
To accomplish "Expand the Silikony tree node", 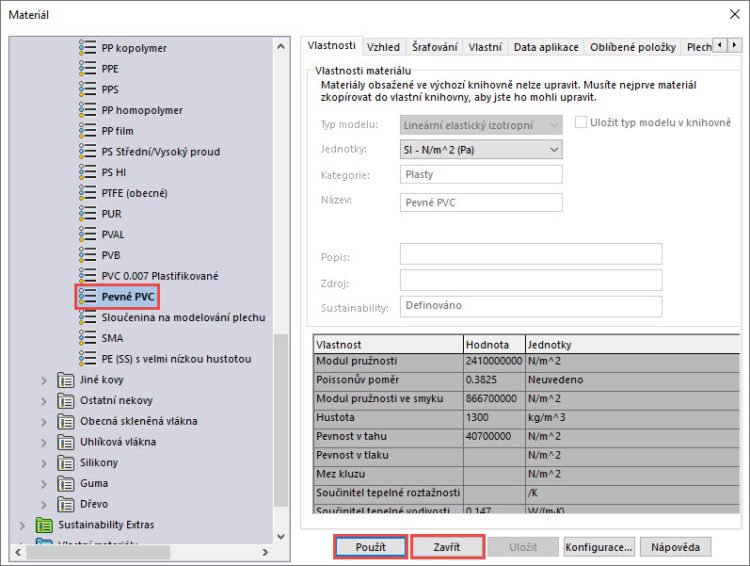I will click(44, 463).
